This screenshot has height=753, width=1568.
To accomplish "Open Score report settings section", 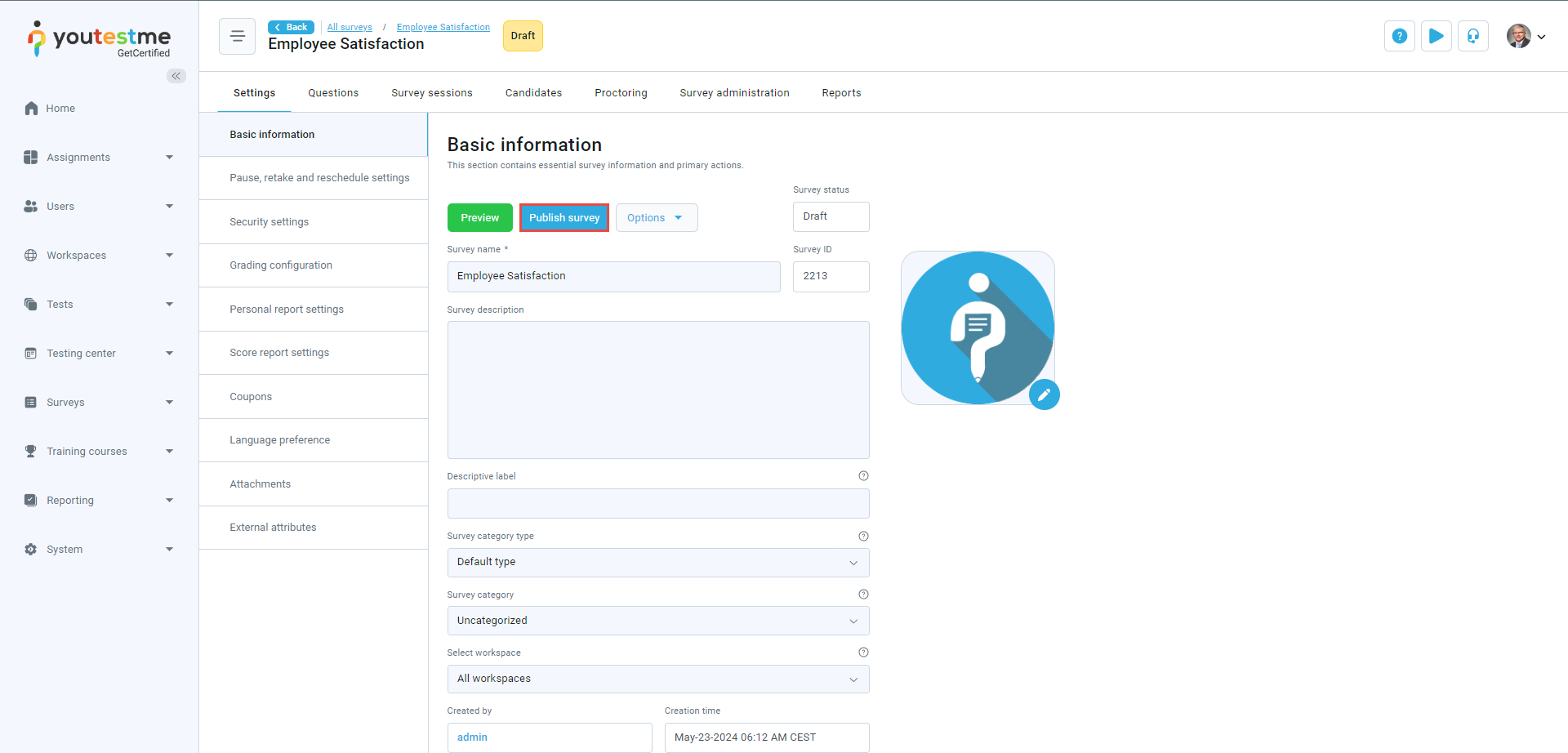I will point(314,353).
